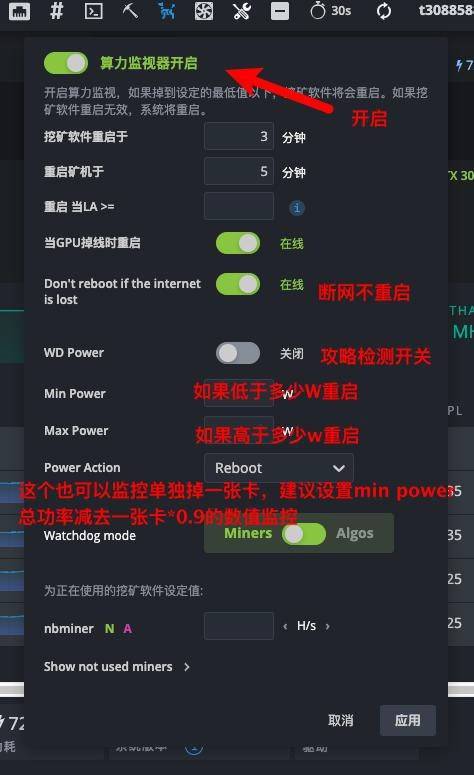This screenshot has height=775, width=474.
Task: Click the blue info icon beside LA field
Action: point(297,208)
